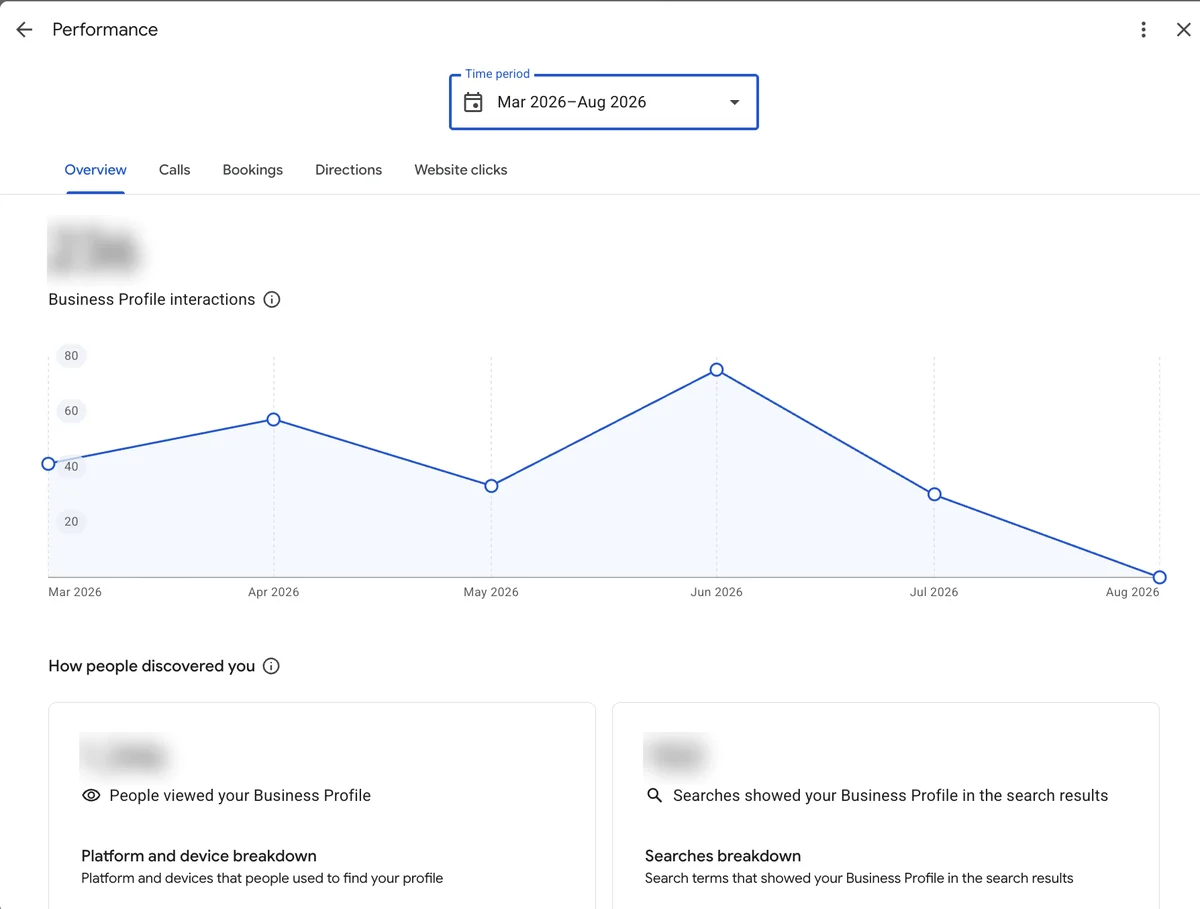Click the calendar icon in Time period
This screenshot has width=1200, height=909.
coord(474,102)
